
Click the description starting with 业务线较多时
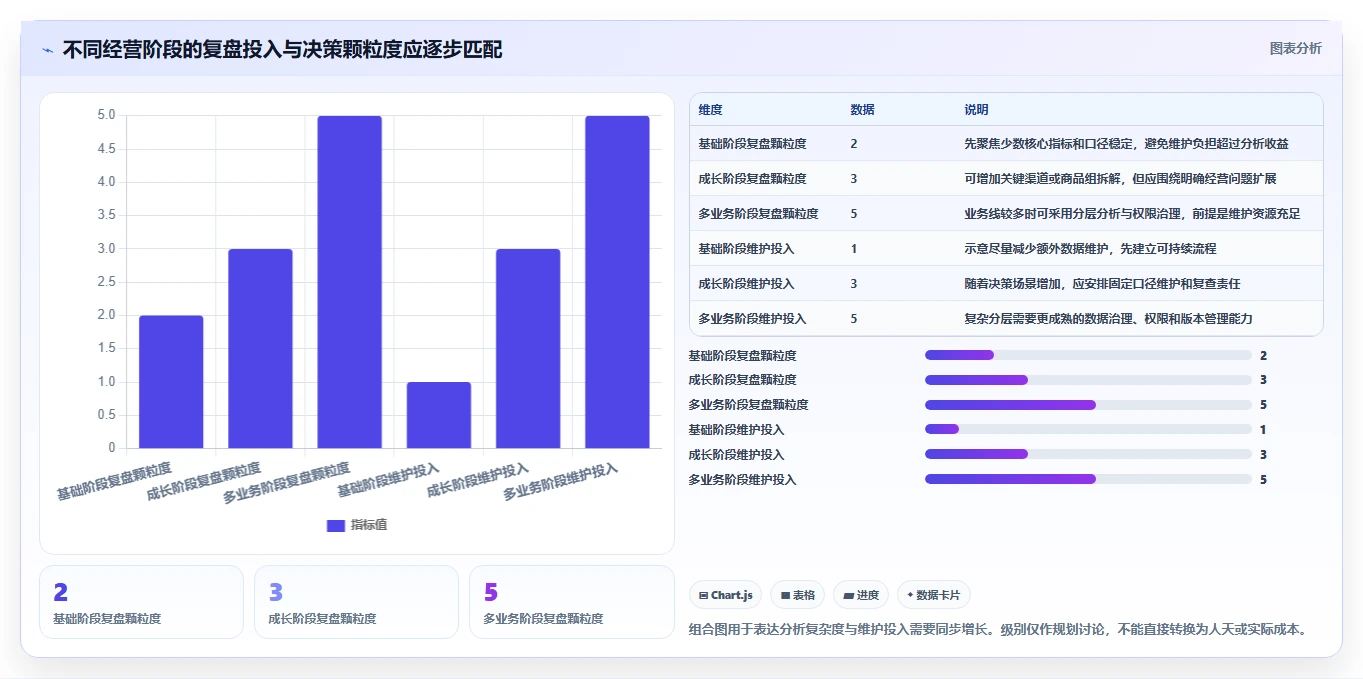click(1132, 214)
